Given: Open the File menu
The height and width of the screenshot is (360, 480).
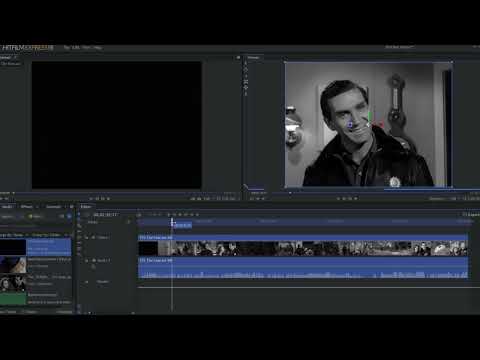Looking at the screenshot, I should click(67, 47).
